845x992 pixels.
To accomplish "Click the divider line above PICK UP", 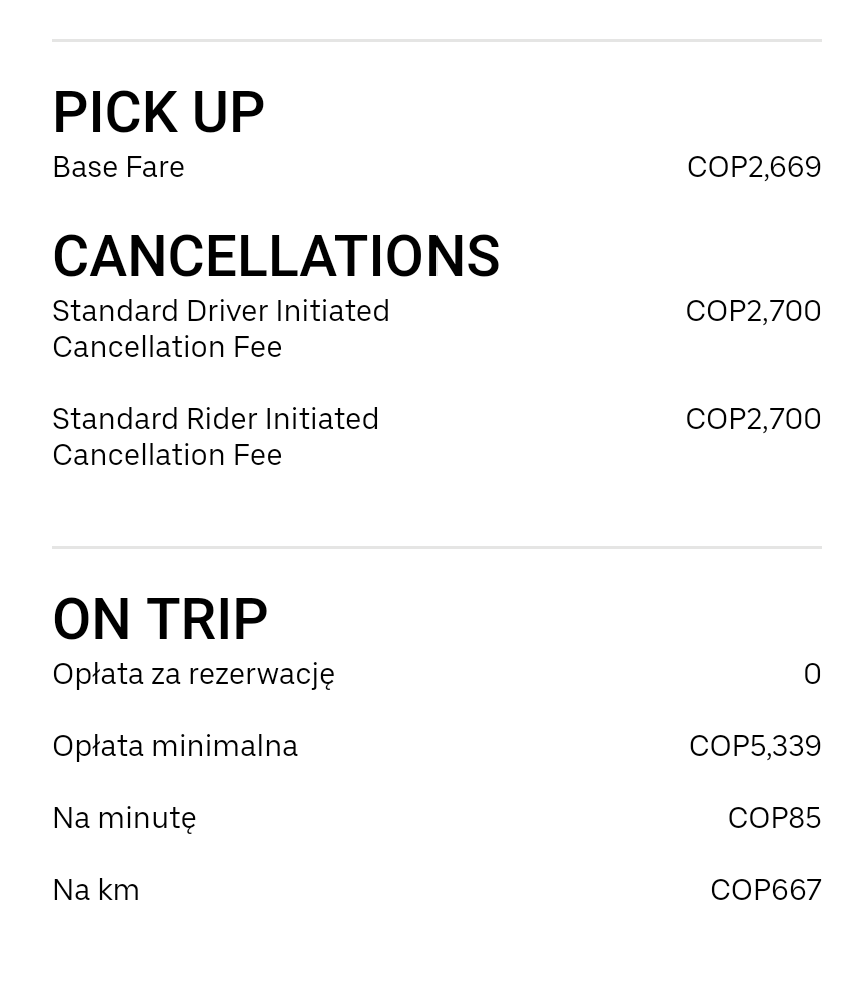I will point(436,40).
